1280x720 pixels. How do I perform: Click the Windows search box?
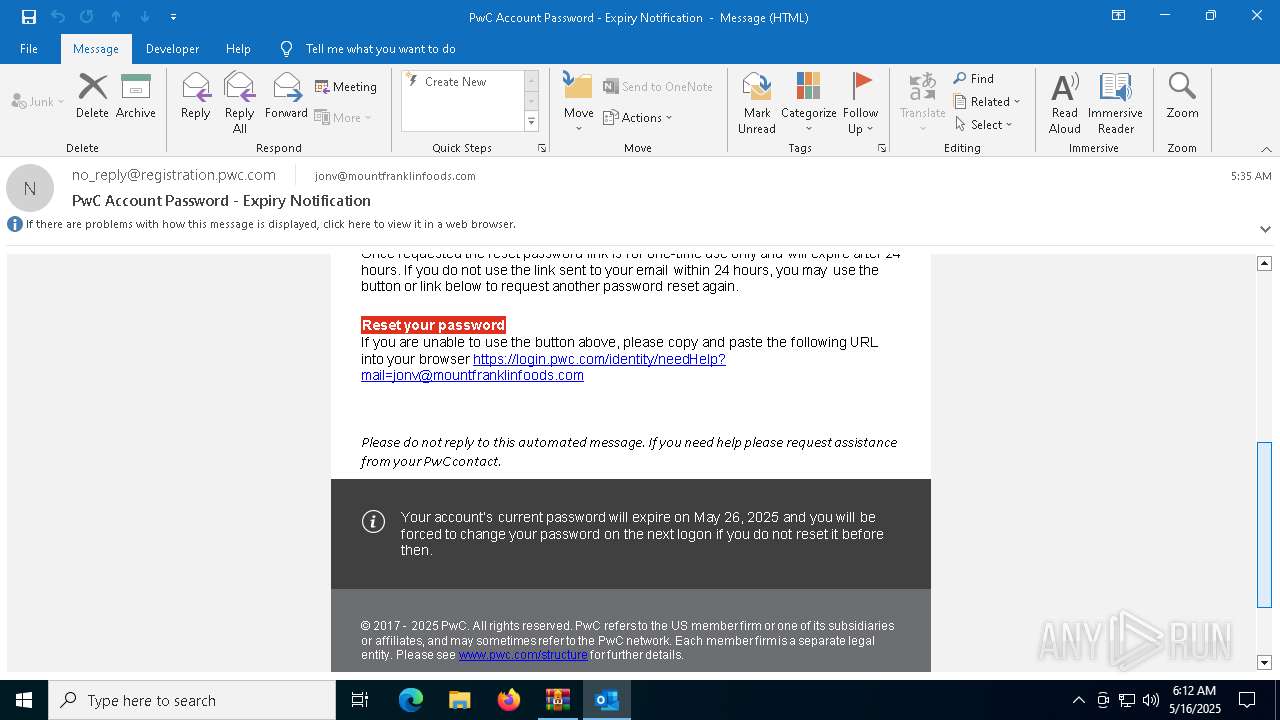click(192, 700)
